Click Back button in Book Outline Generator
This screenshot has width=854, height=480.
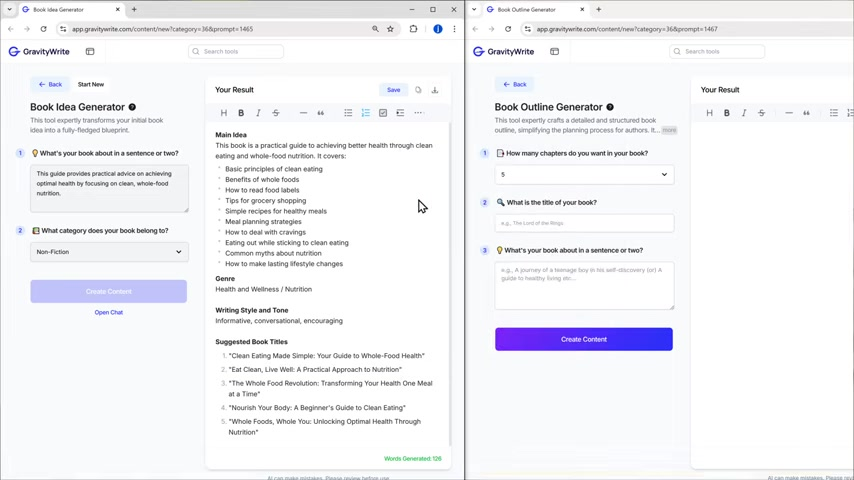(515, 84)
